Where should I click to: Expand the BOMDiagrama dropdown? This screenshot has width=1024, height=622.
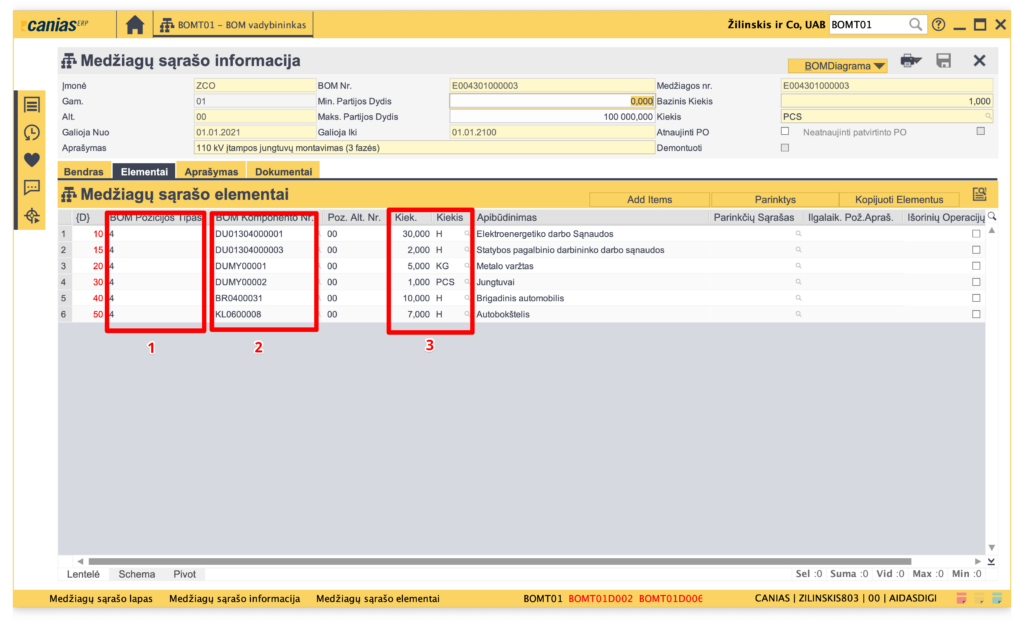point(837,66)
